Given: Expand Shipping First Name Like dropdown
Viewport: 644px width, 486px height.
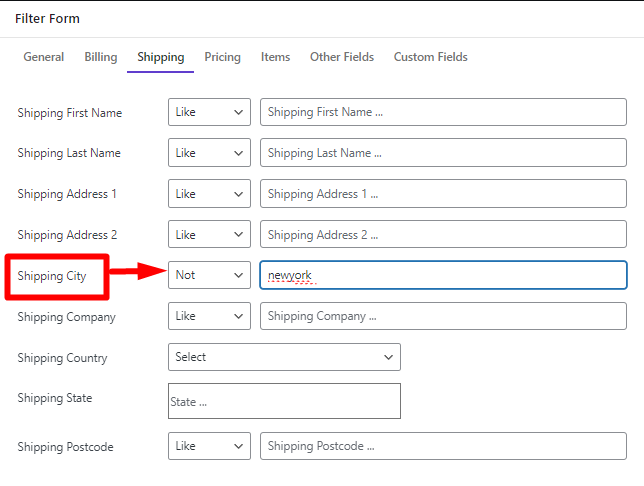Looking at the screenshot, I should 209,112.
